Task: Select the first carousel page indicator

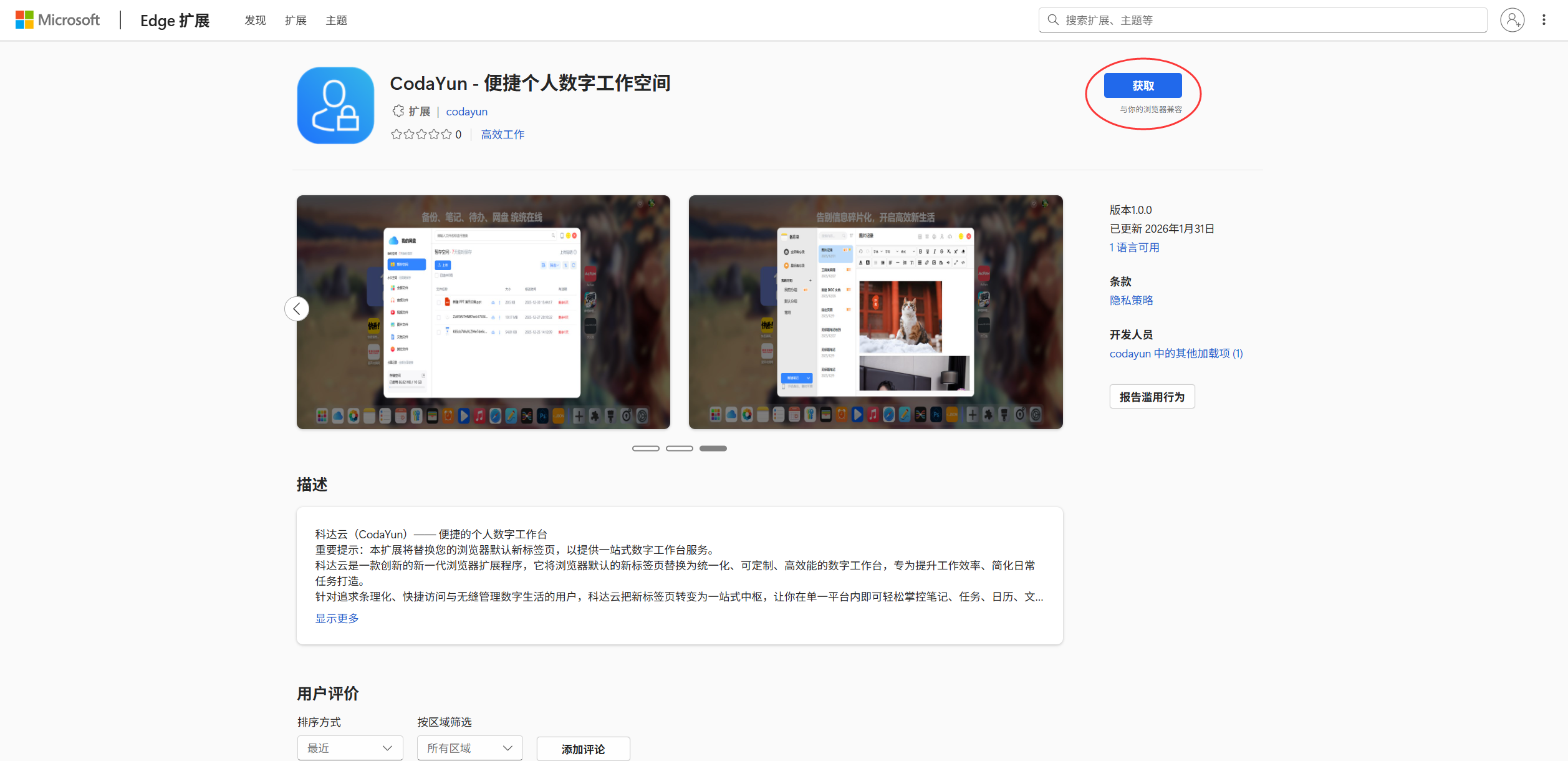Action: pos(645,448)
